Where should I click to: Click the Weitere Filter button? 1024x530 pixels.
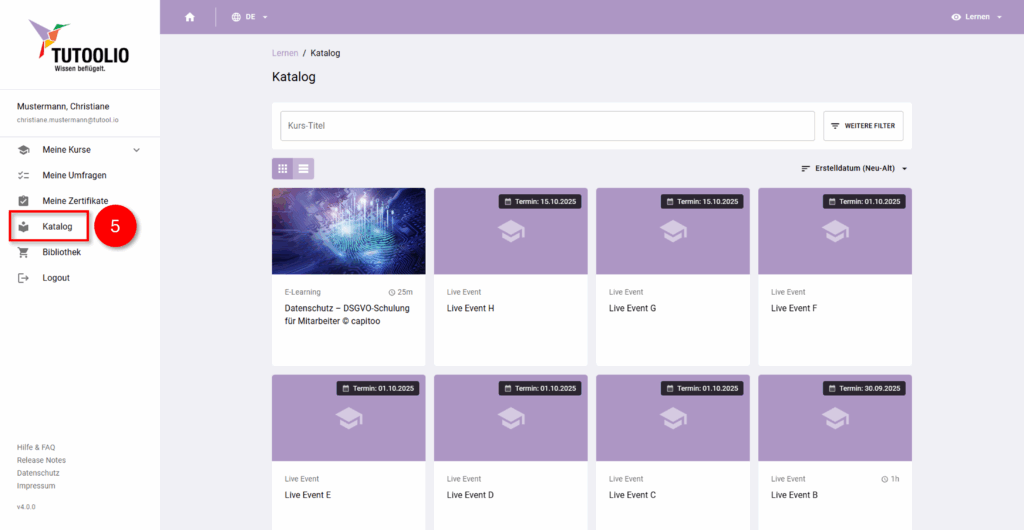(x=863, y=126)
